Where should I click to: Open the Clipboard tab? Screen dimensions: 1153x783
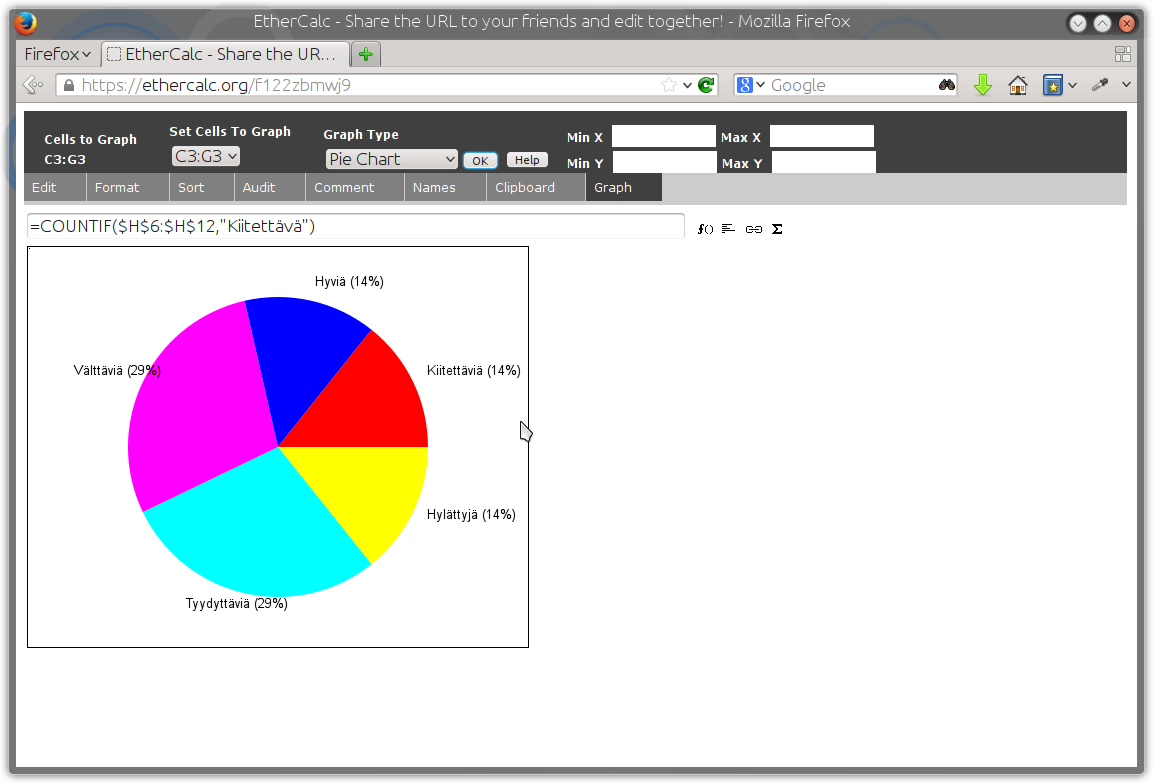525,187
